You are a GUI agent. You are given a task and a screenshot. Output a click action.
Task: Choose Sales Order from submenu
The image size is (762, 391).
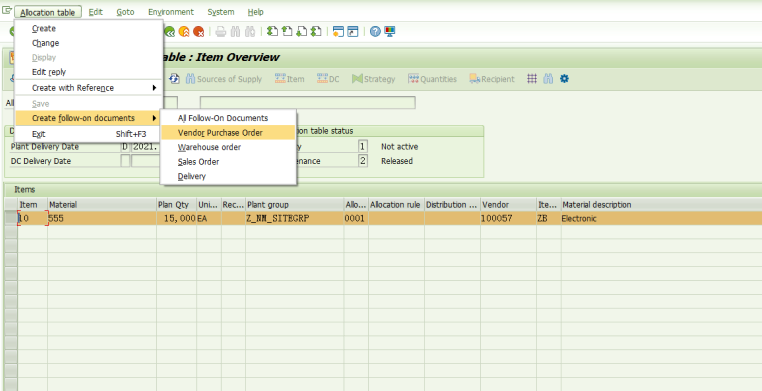(228, 162)
